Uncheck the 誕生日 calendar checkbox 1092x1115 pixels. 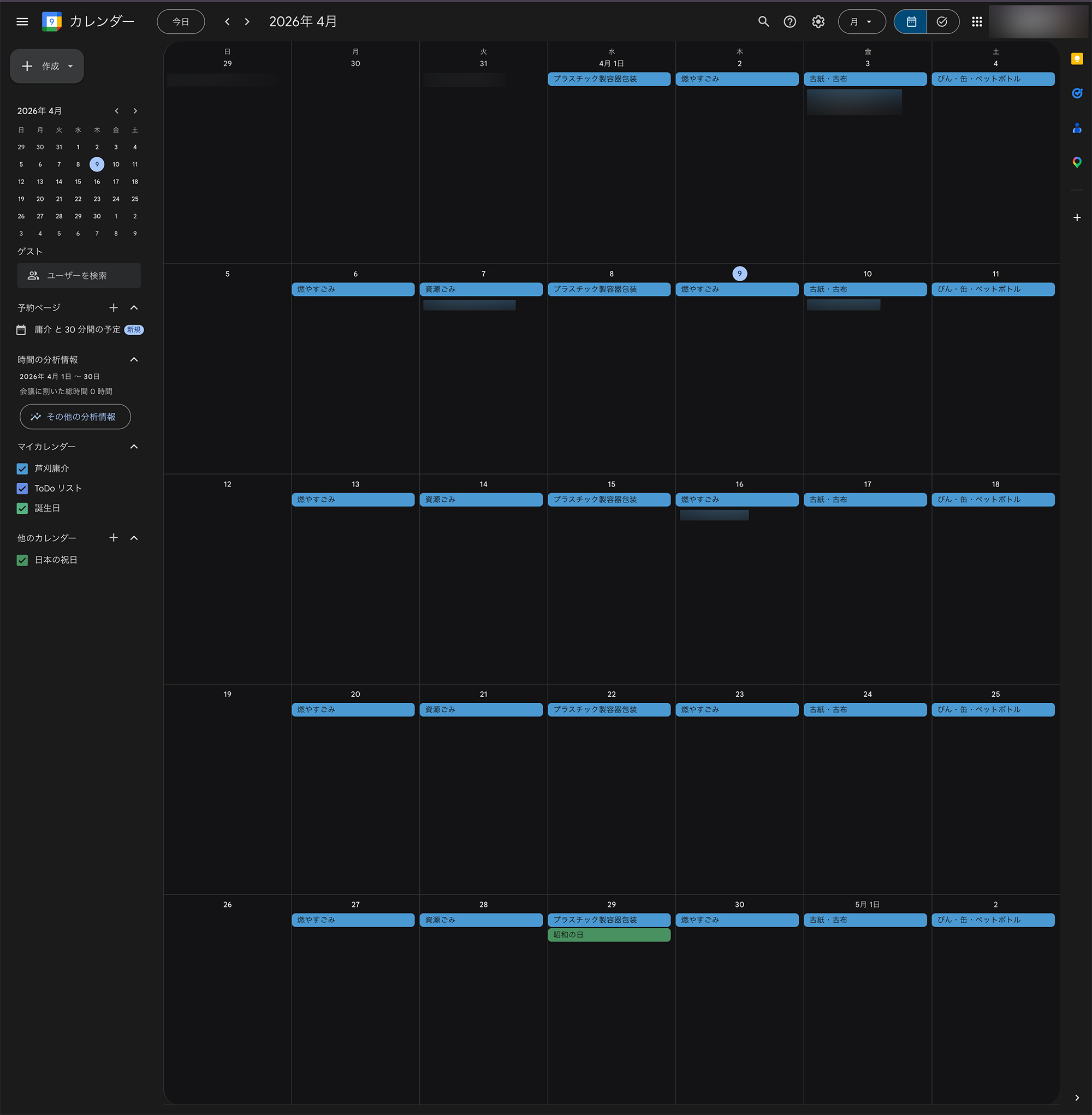22,508
